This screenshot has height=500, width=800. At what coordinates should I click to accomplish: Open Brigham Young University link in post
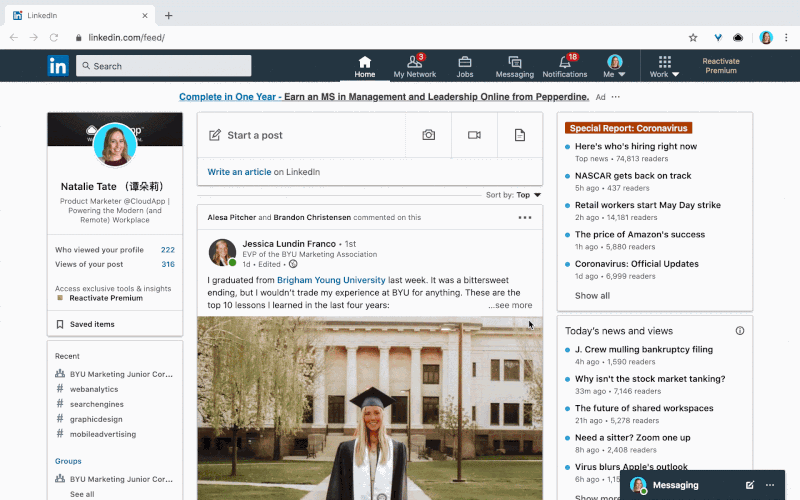tap(331, 280)
